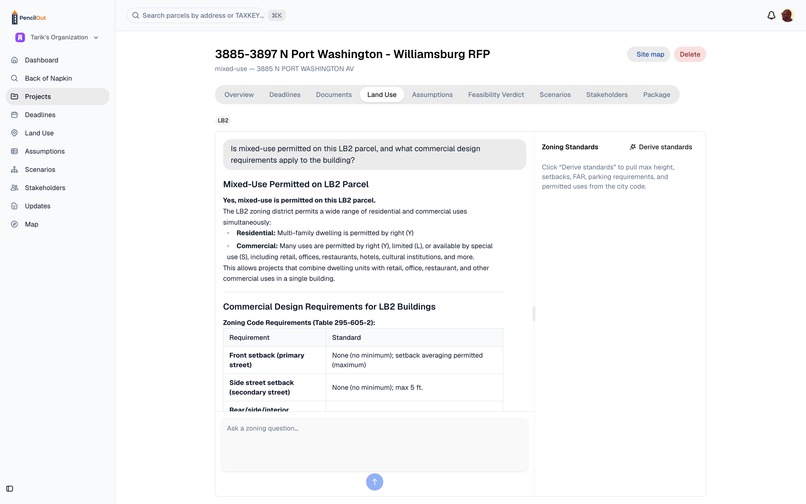Open the Package tab
This screenshot has width=806, height=504.
656,95
